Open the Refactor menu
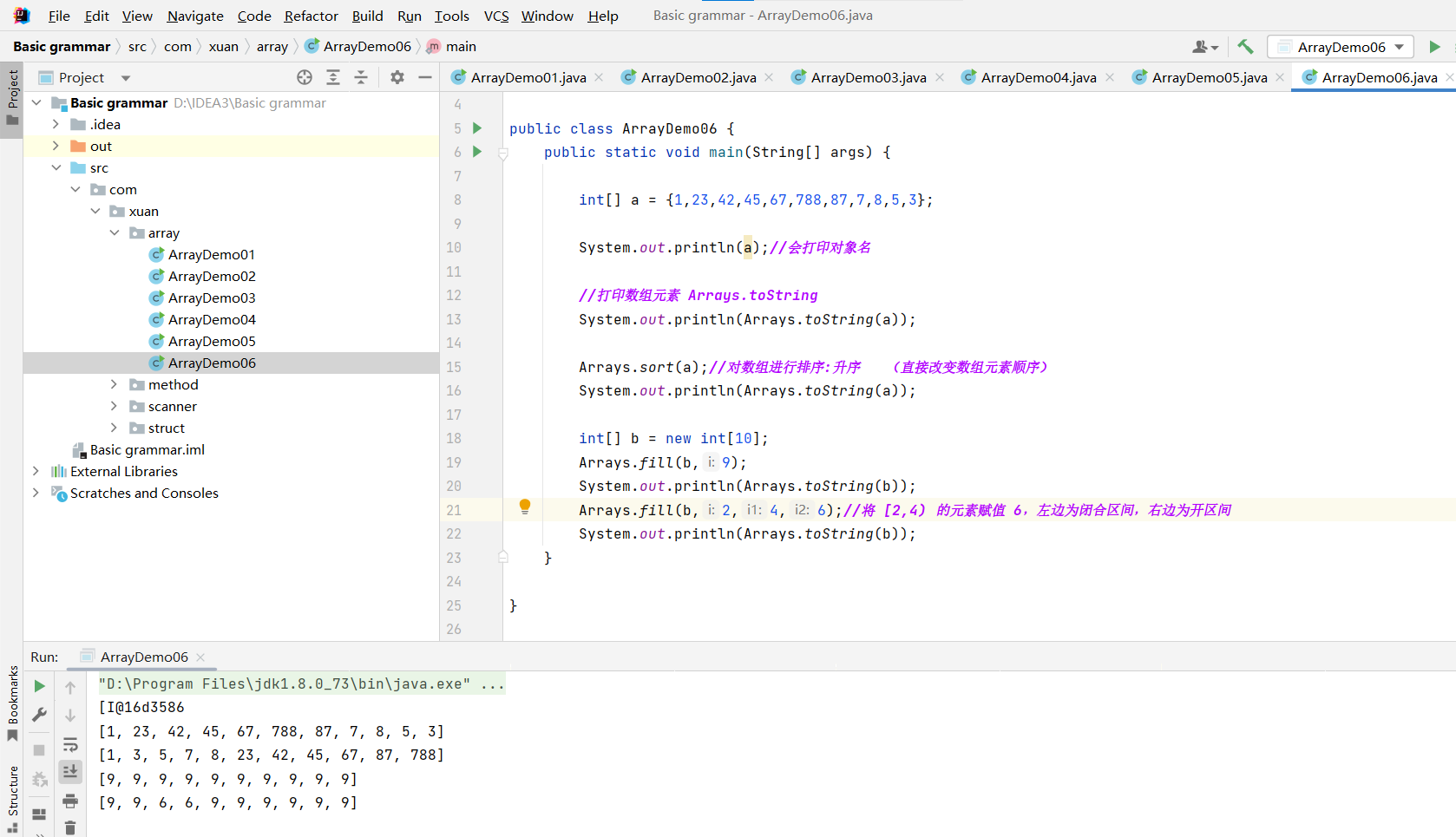The width and height of the screenshot is (1456, 837). tap(312, 16)
